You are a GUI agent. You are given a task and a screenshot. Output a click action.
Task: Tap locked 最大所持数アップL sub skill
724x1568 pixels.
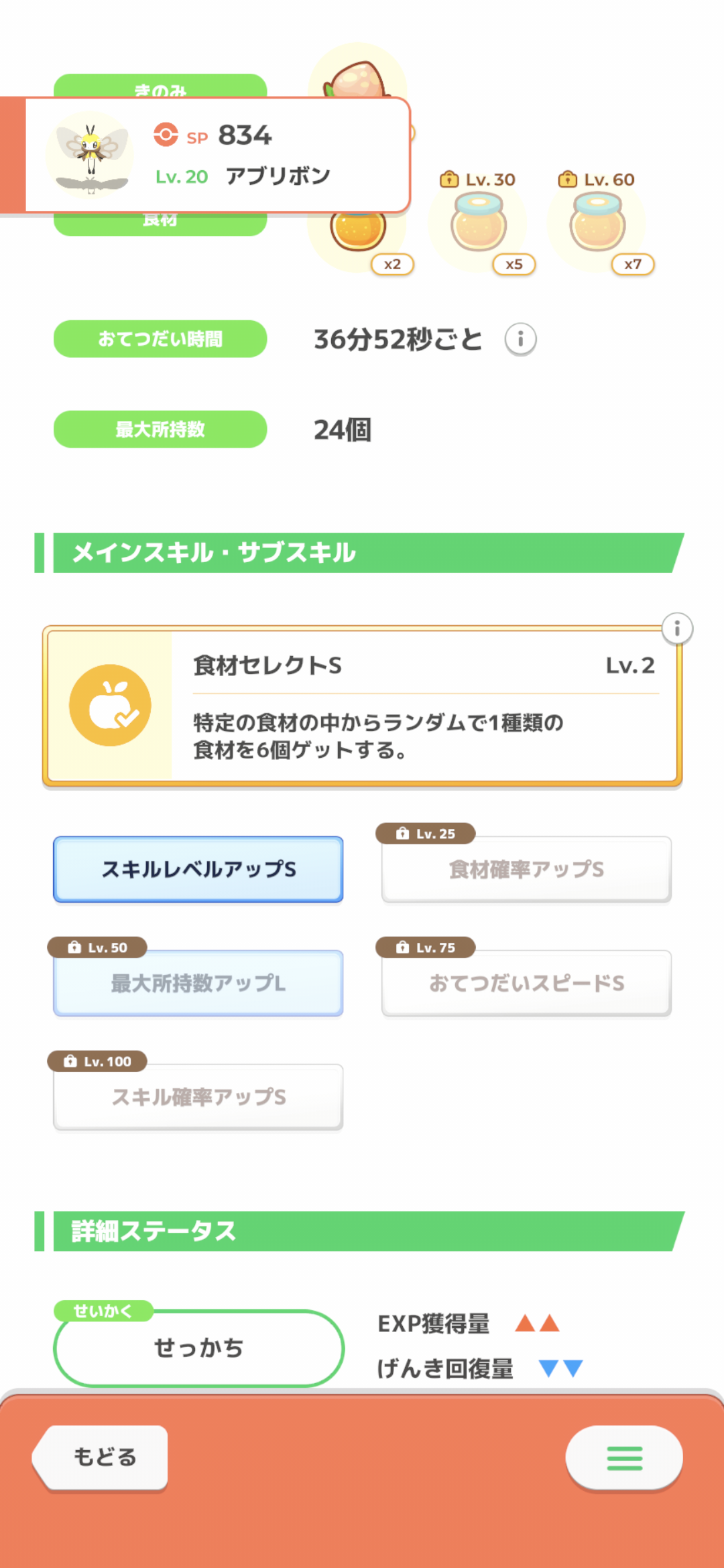pos(198,983)
